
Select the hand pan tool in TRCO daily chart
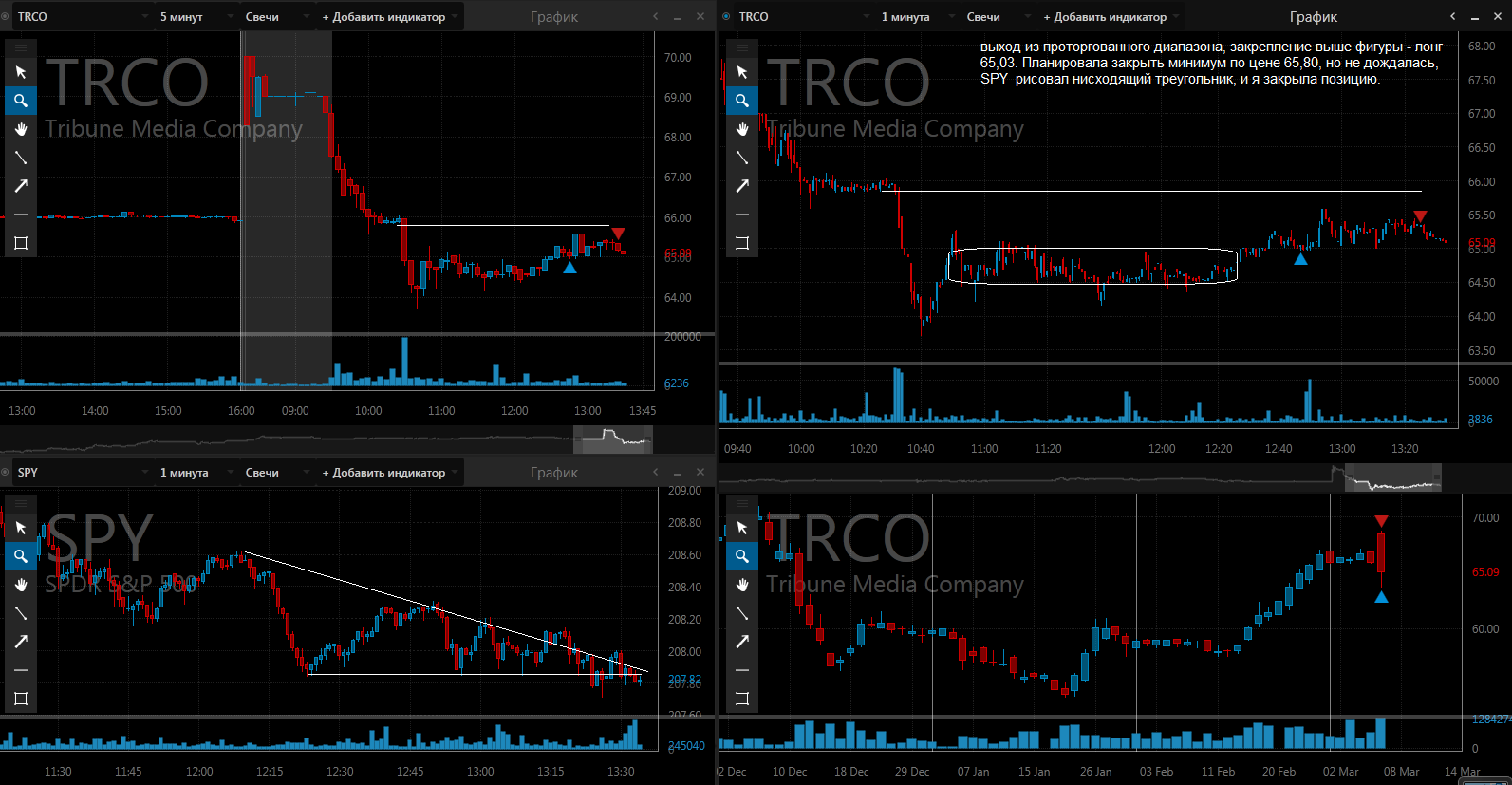[x=742, y=585]
